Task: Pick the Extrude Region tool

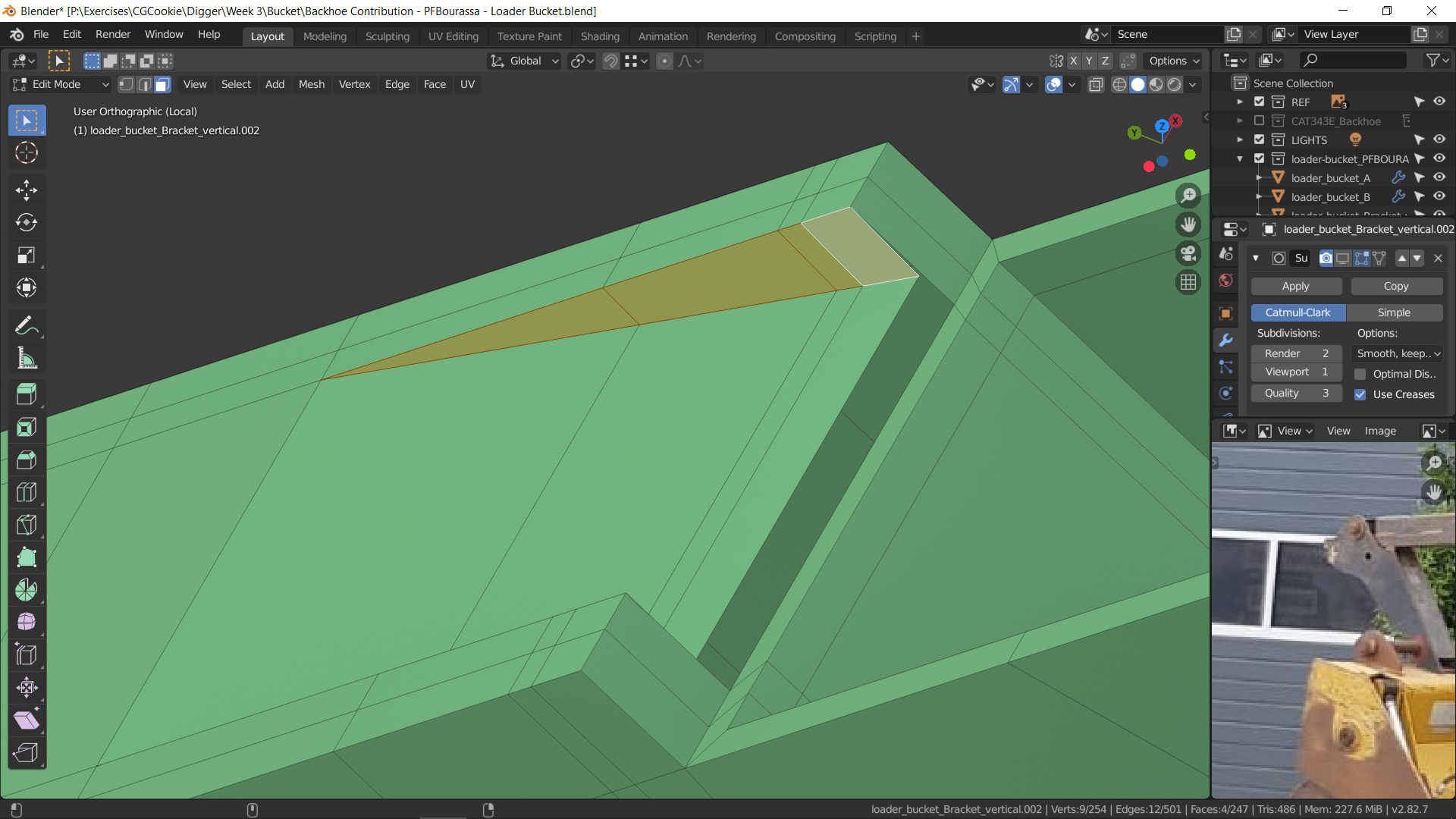Action: click(27, 394)
